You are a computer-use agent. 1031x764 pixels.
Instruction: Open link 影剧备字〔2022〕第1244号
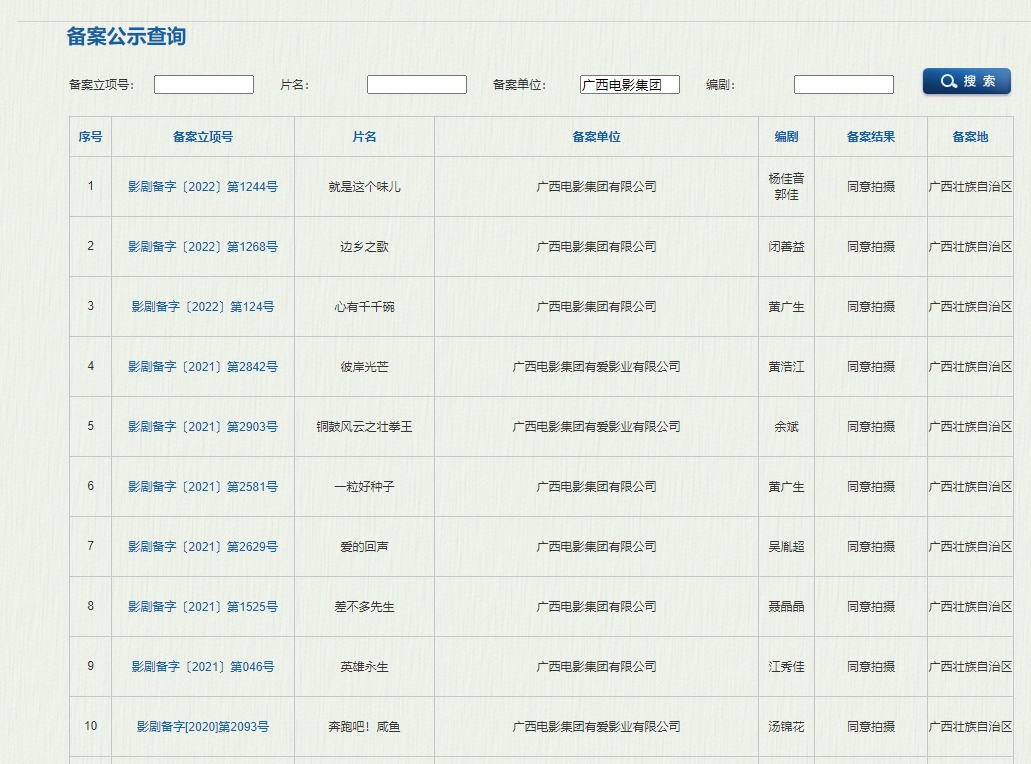(203, 187)
